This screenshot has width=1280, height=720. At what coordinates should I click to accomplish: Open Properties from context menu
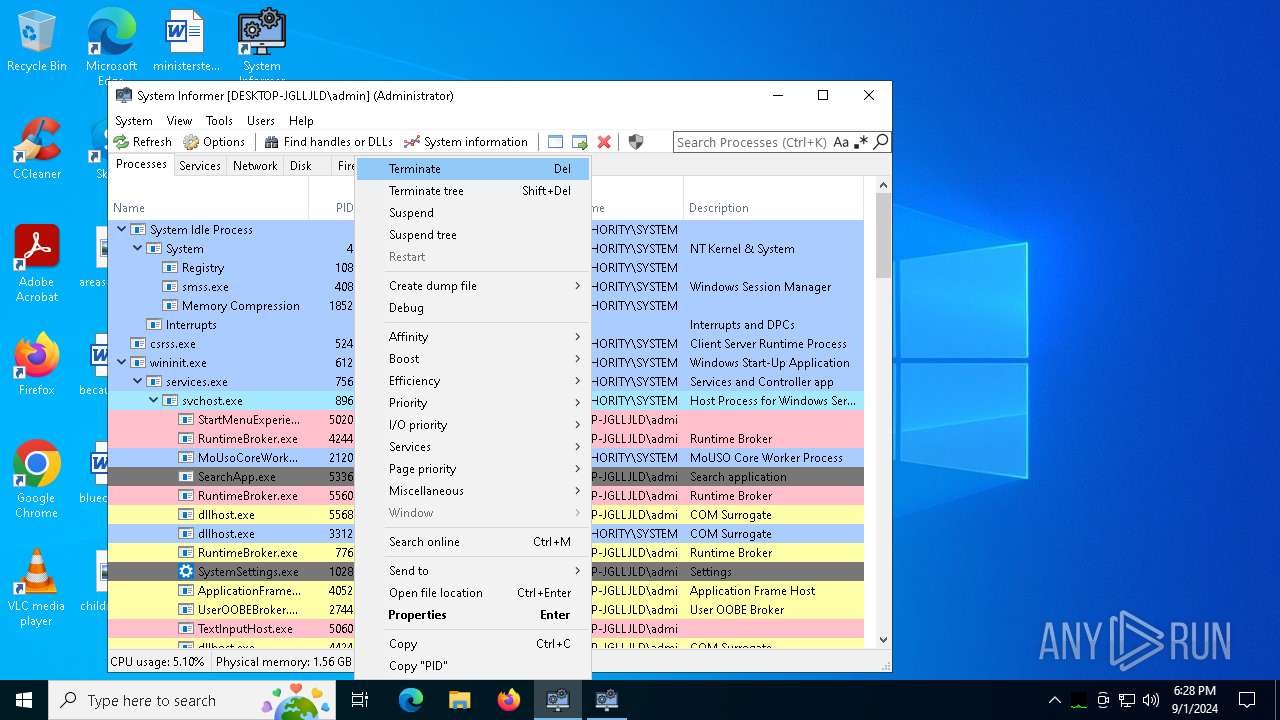pyautogui.click(x=473, y=615)
